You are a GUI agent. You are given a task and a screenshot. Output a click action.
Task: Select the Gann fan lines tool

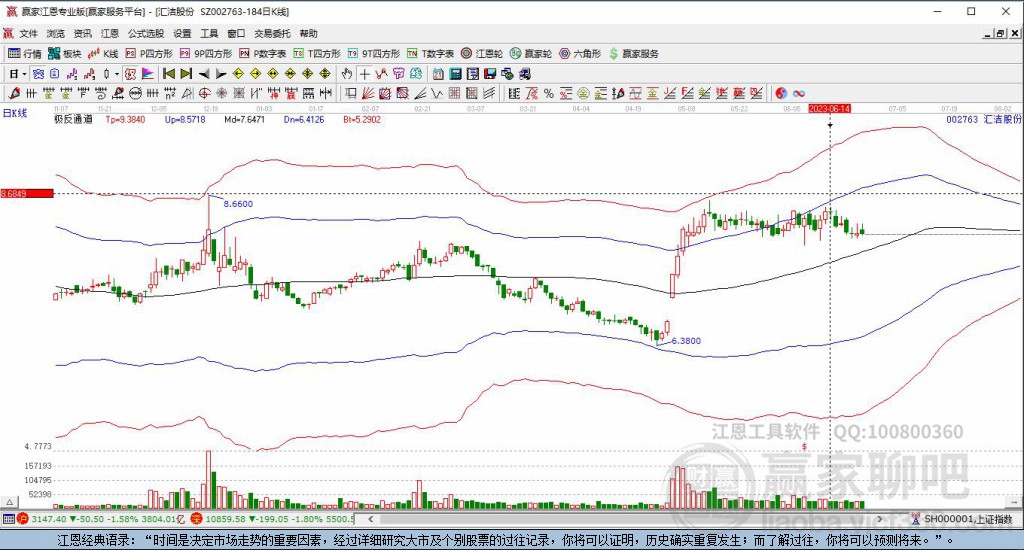368,93
